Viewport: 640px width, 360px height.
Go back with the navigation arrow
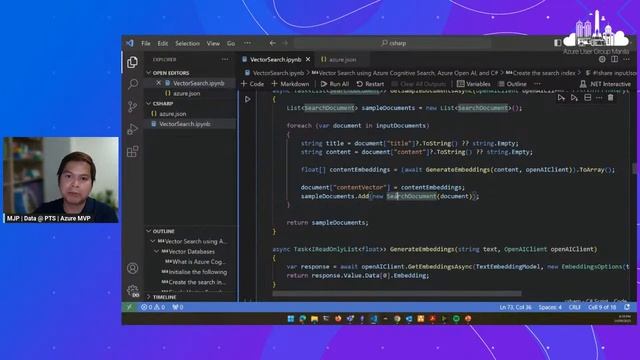tap(272, 43)
